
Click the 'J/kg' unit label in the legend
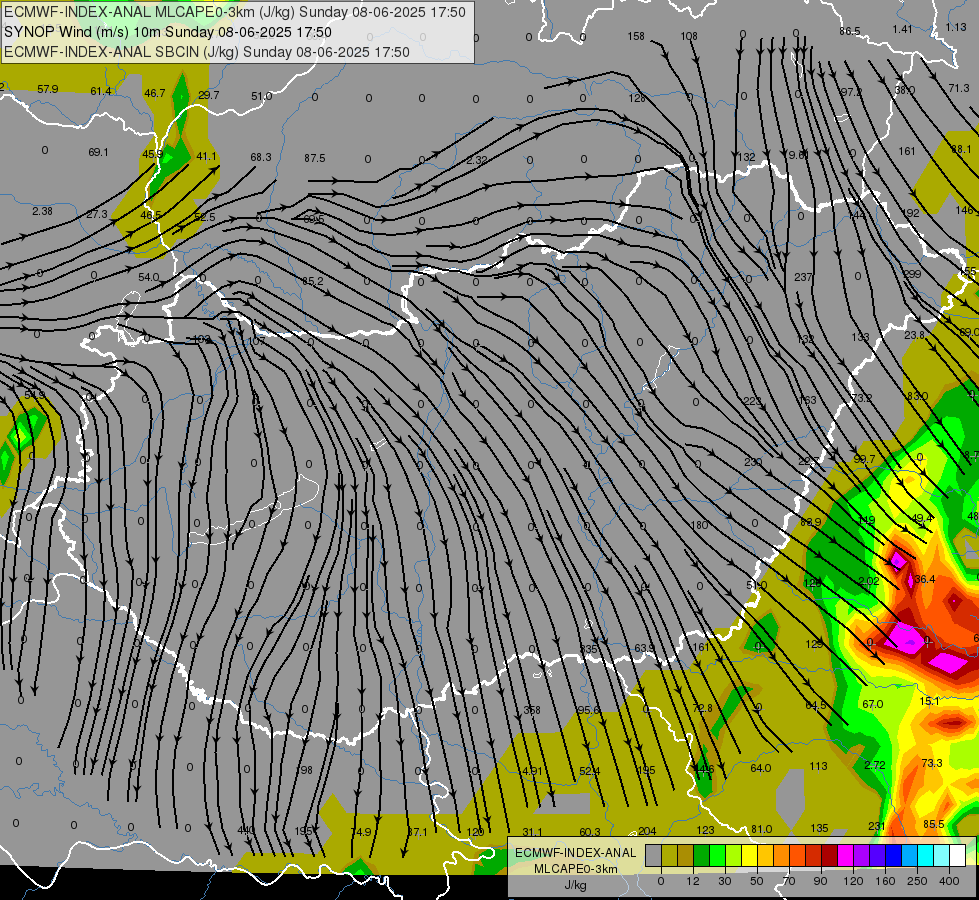point(575,885)
